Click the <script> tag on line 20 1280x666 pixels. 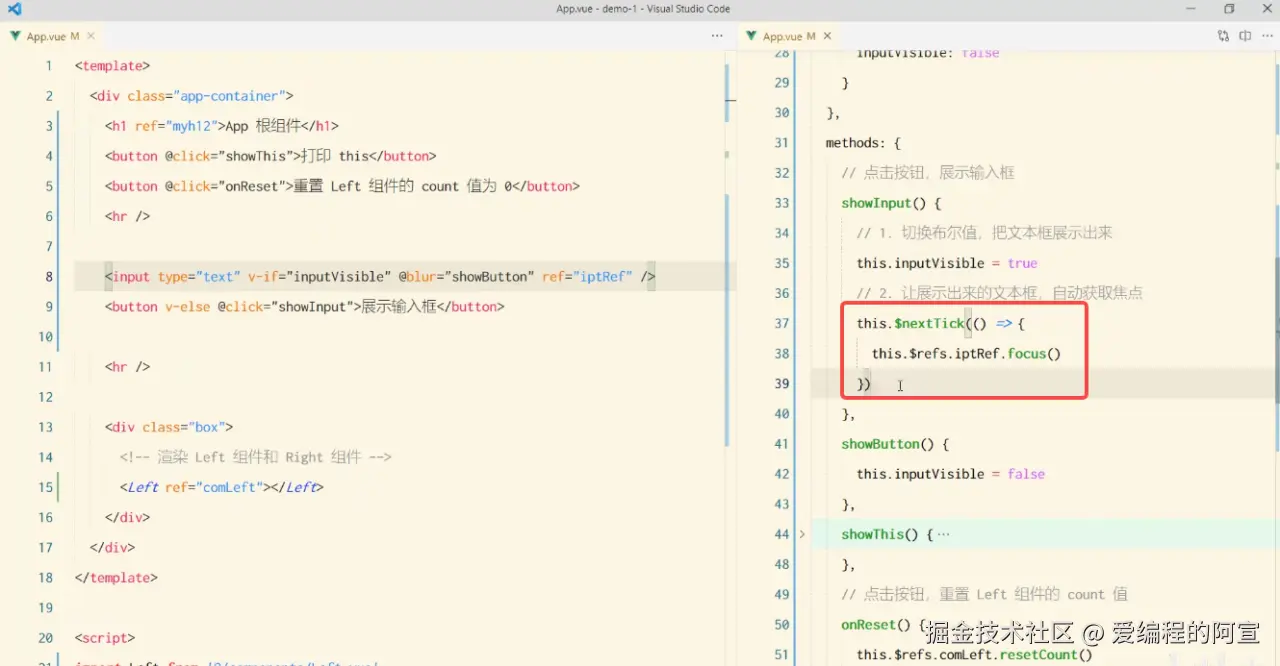[x=104, y=638]
